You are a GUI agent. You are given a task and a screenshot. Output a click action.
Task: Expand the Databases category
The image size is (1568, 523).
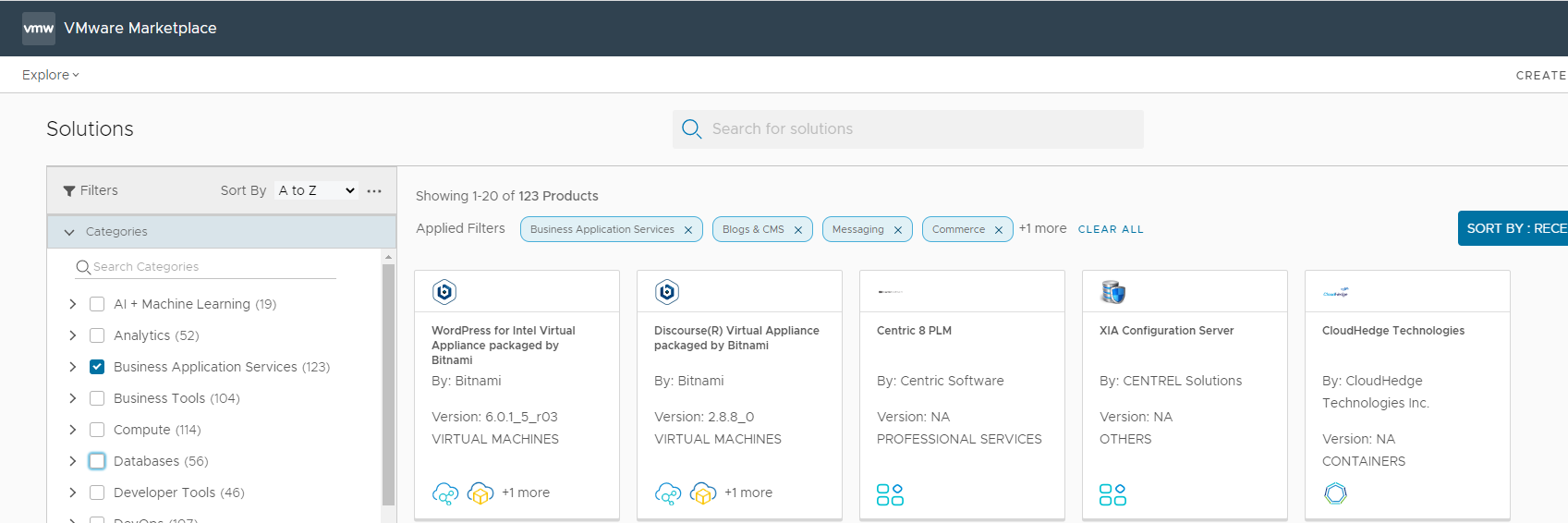point(73,461)
